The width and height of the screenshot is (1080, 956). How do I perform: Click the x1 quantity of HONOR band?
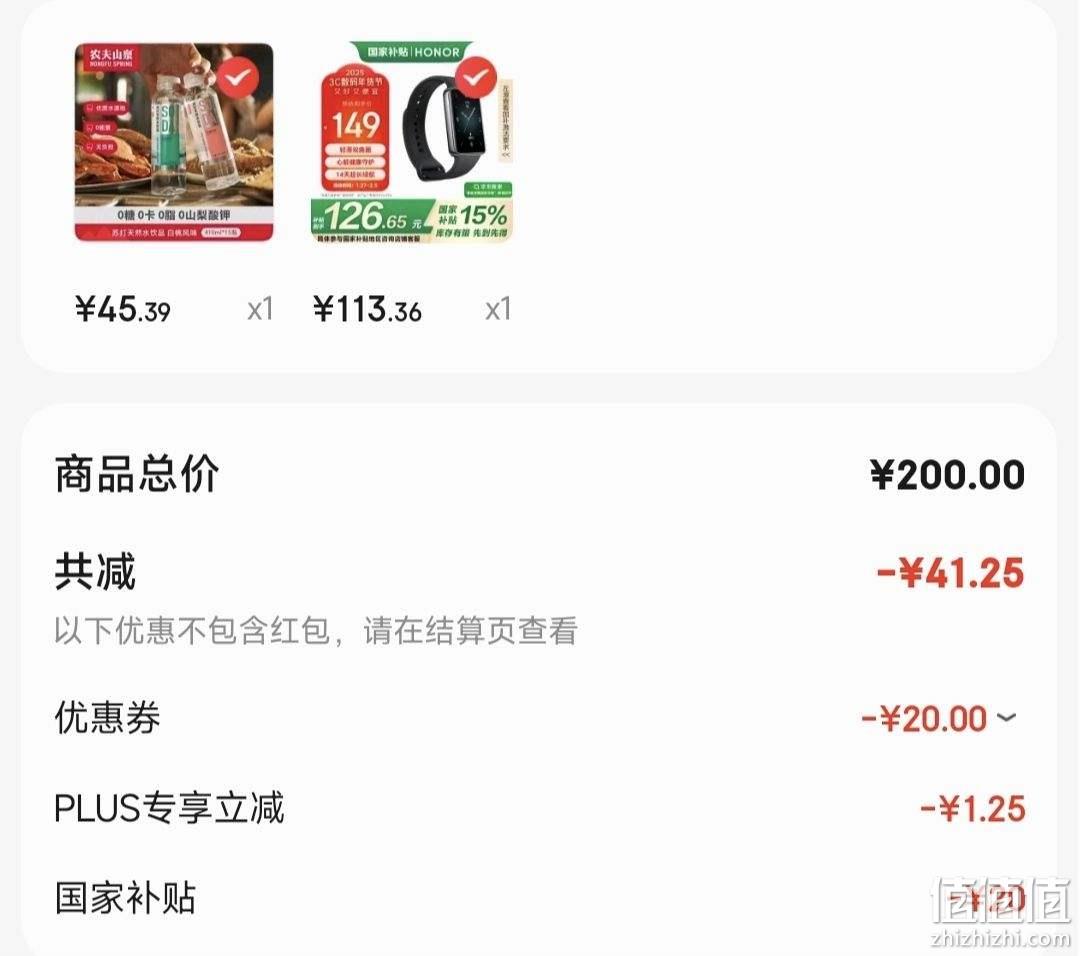[498, 309]
